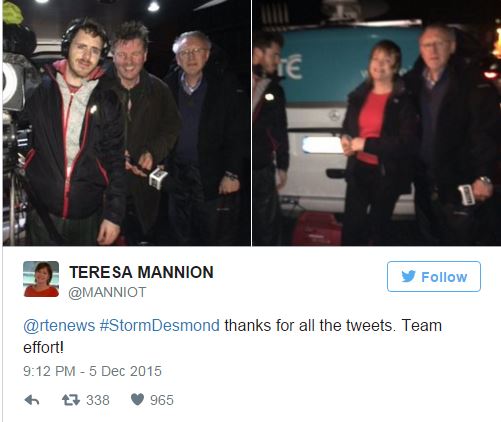
Task: Click the '5 Dec 2015' date text
Action: [125, 371]
